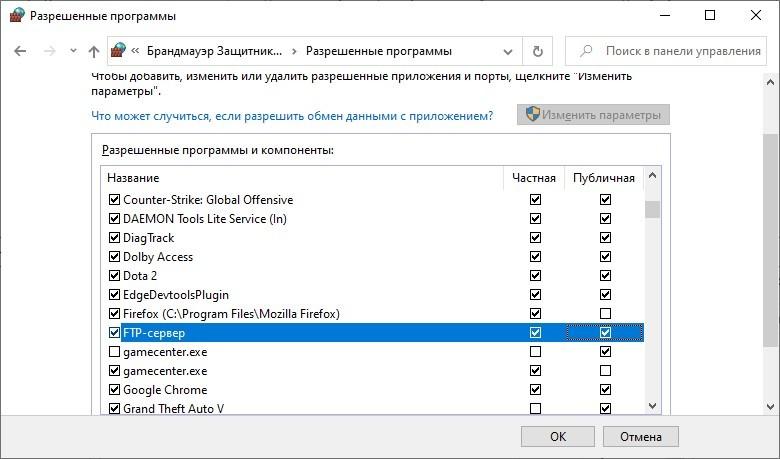Minimize the Разрешенные программы window

pyautogui.click(x=665, y=15)
